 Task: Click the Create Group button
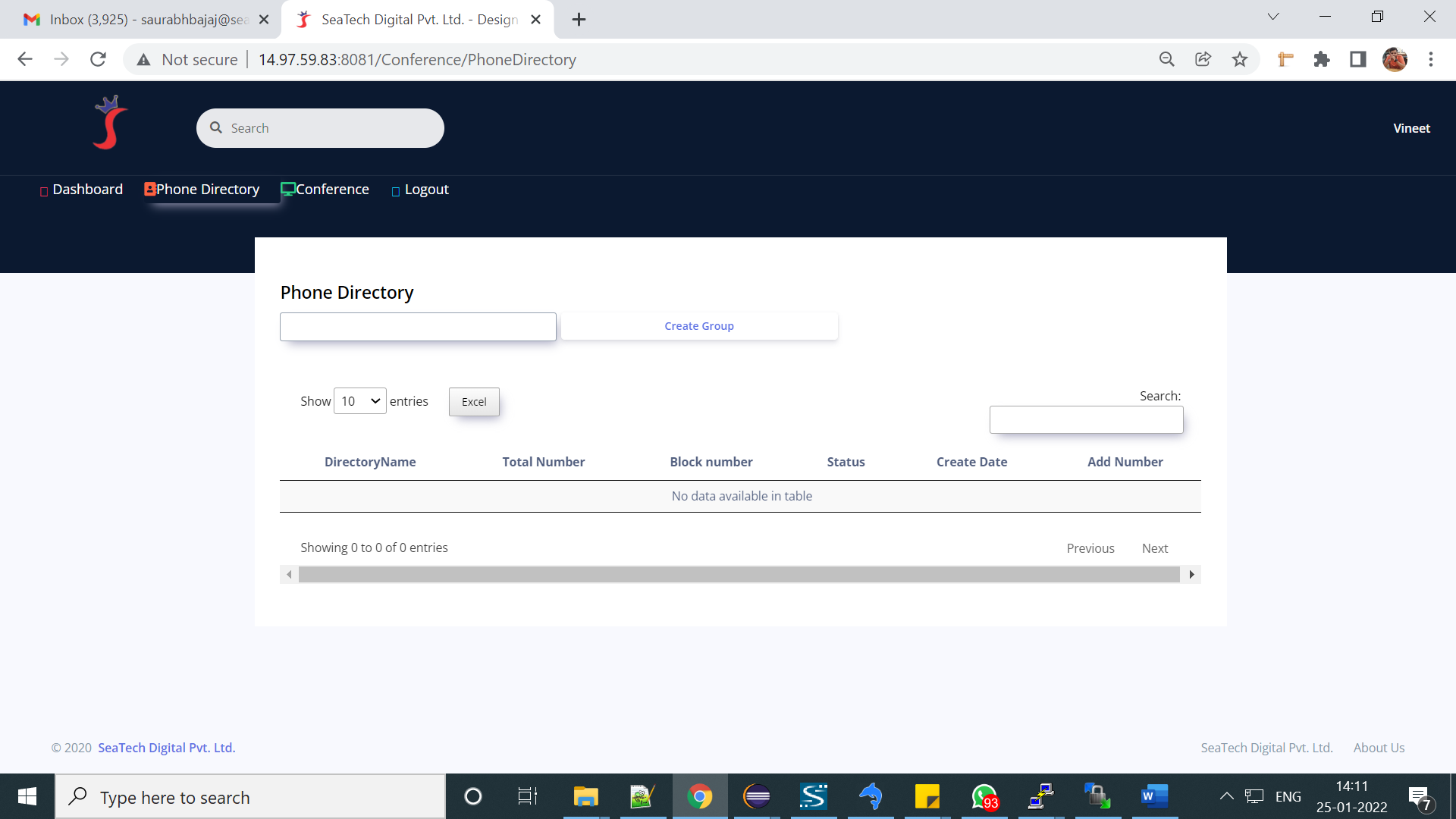click(699, 326)
